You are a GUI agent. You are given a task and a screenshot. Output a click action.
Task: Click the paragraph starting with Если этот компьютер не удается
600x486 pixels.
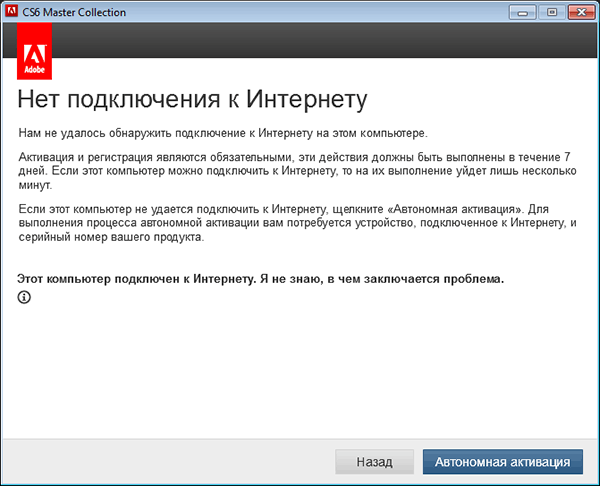click(297, 223)
